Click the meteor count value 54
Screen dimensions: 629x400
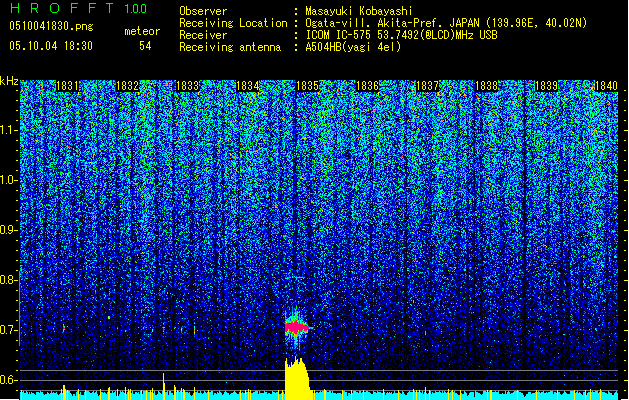(145, 46)
